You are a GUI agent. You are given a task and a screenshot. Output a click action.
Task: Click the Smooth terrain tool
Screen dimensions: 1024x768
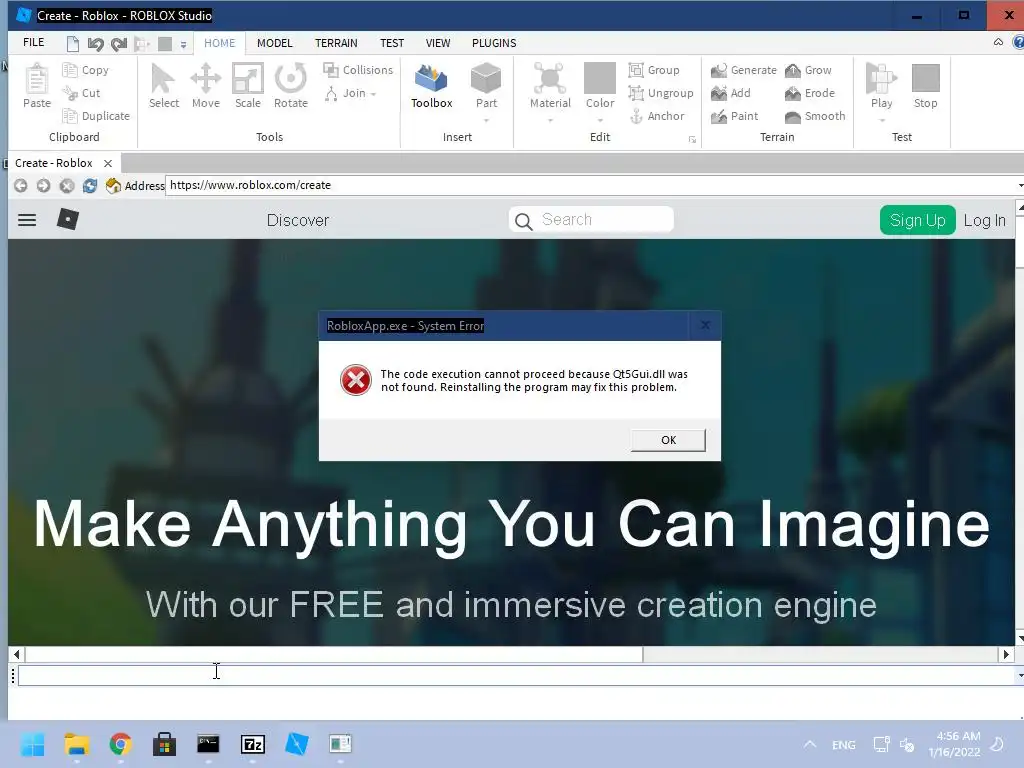(815, 116)
